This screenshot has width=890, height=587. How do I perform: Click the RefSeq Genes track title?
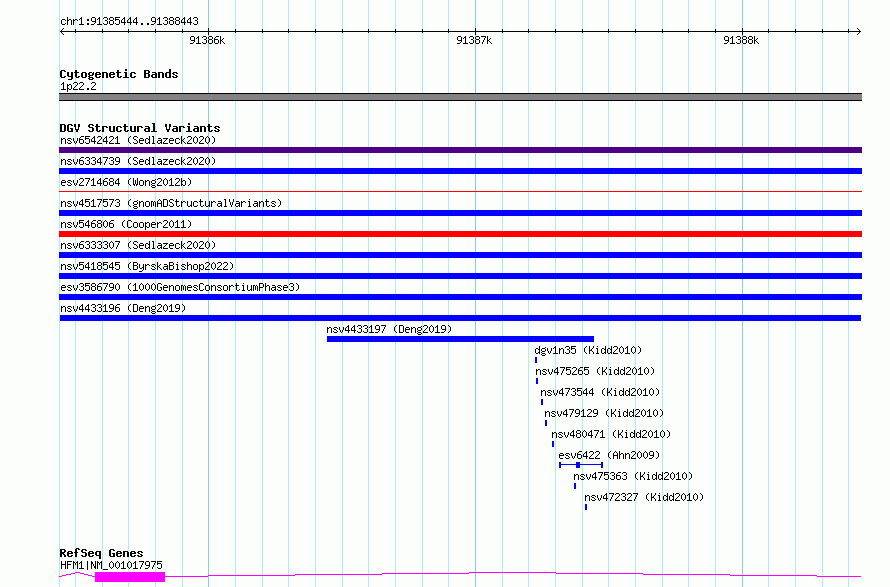point(101,553)
